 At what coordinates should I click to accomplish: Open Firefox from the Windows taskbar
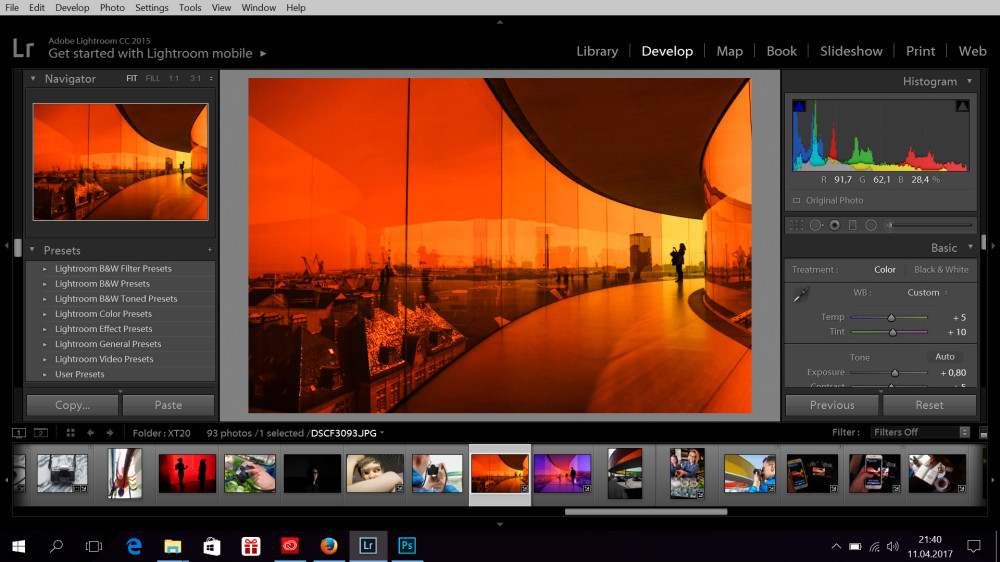(x=328, y=546)
